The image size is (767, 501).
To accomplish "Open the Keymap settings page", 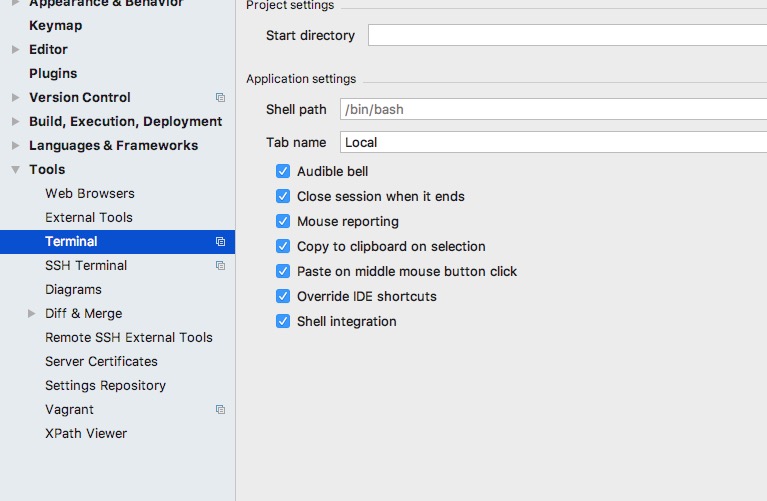I will point(56,25).
